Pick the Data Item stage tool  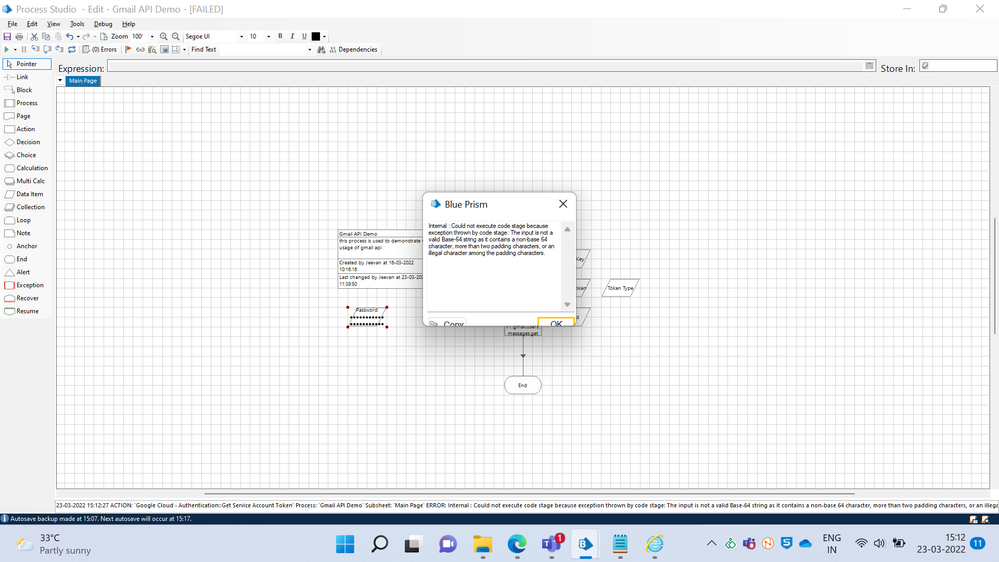tap(29, 194)
